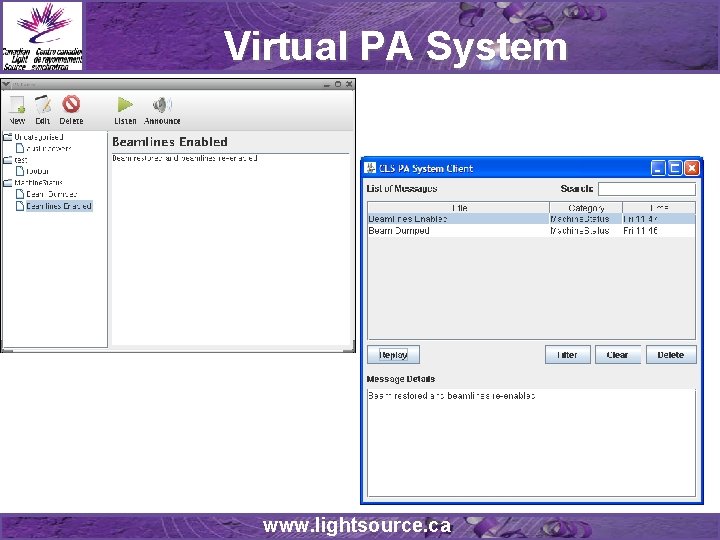Click Delete button in PA System Client
The width and height of the screenshot is (720, 540).
(671, 354)
